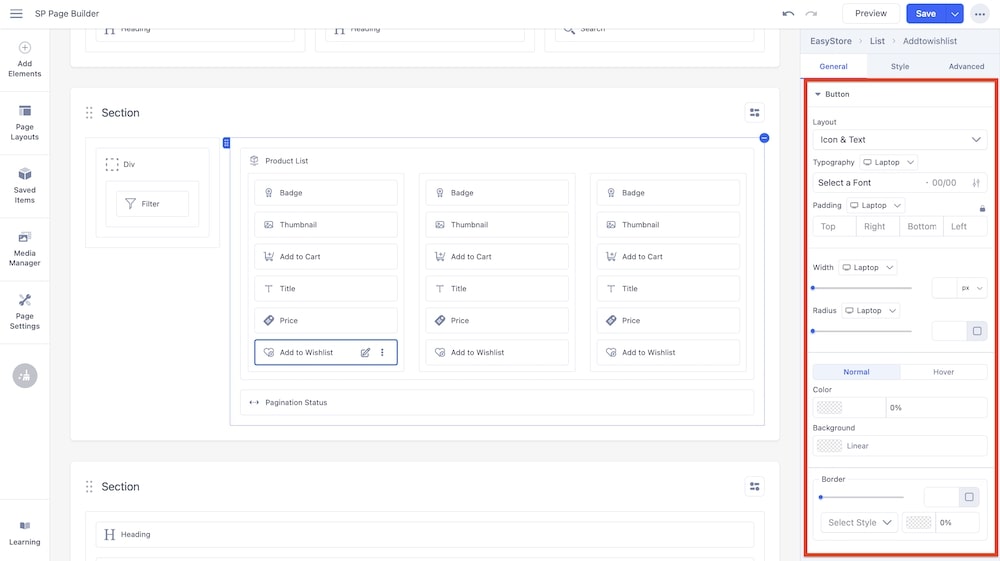Open Page Settings in the sidebar
1000x561 pixels.
click(x=25, y=311)
